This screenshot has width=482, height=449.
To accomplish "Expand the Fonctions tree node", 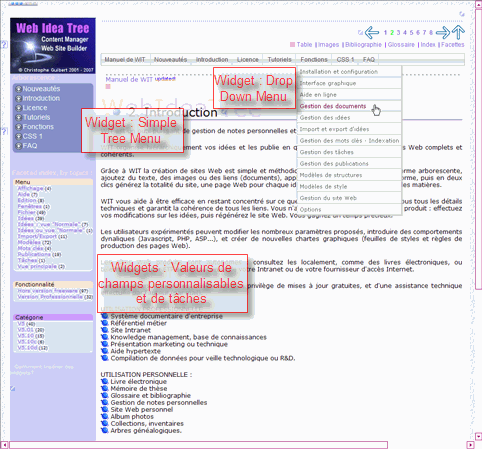I will [x=19, y=127].
